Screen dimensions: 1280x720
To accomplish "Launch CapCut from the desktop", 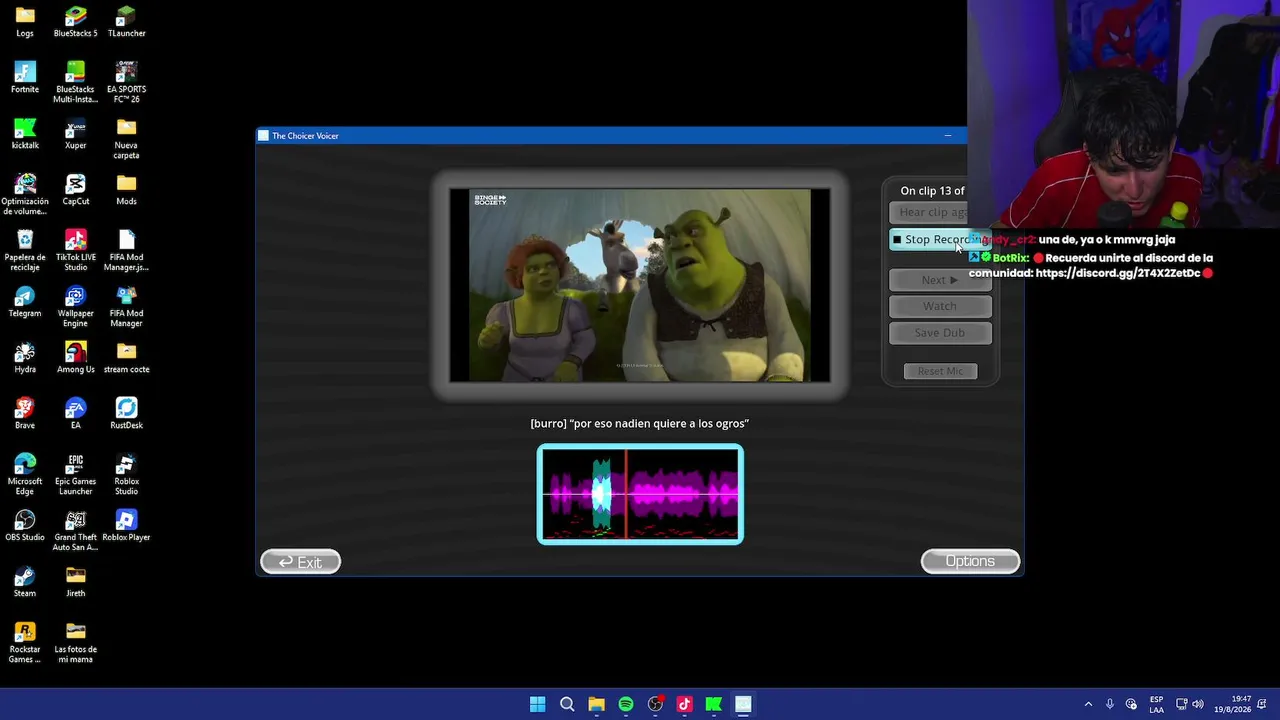I will pos(75,190).
